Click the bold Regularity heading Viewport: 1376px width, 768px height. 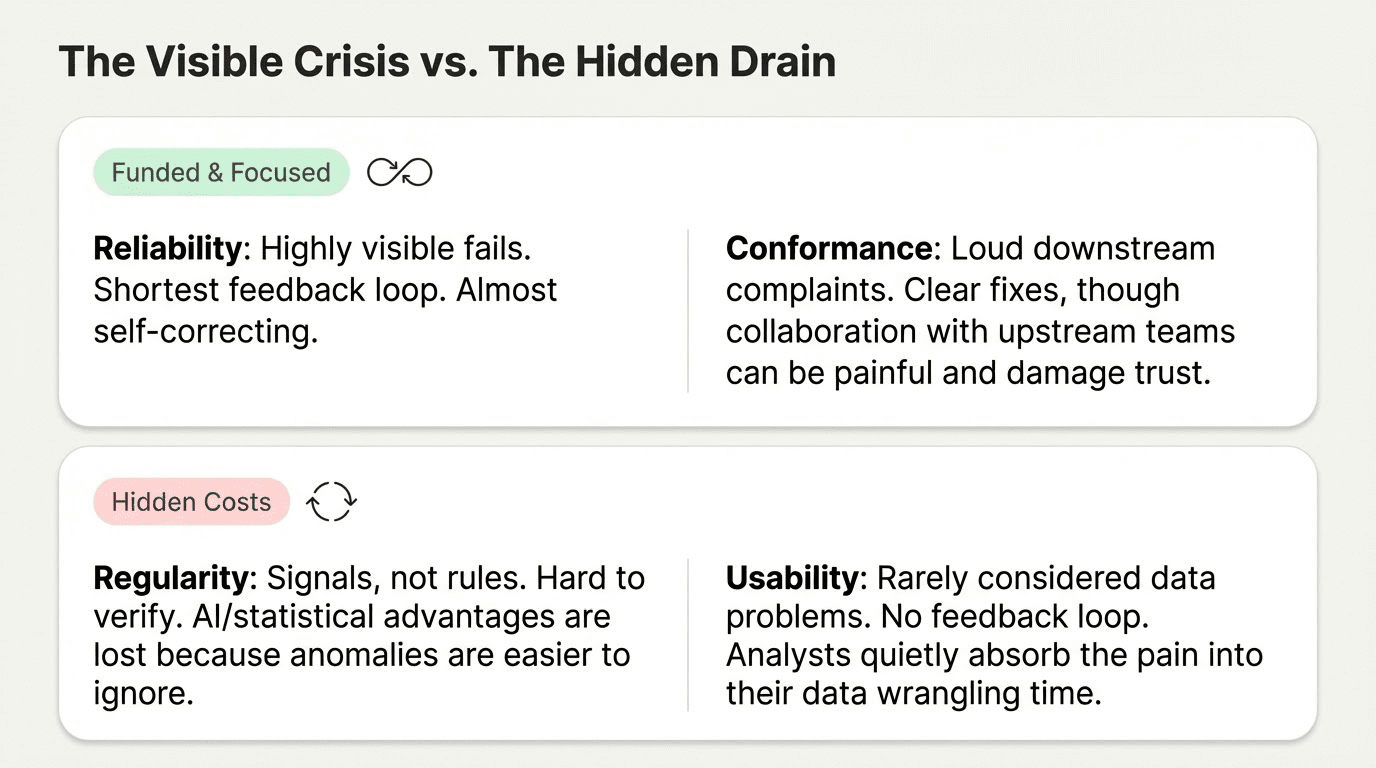(x=170, y=578)
